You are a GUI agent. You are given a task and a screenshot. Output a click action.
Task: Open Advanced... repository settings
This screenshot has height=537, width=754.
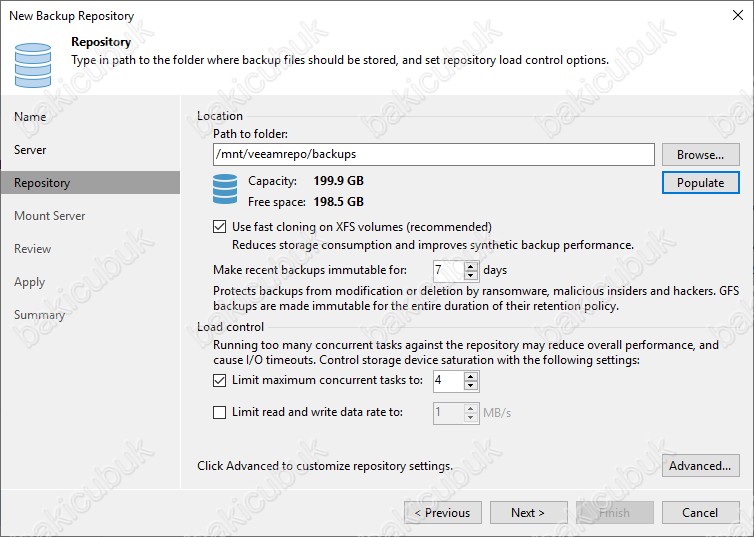pos(700,465)
